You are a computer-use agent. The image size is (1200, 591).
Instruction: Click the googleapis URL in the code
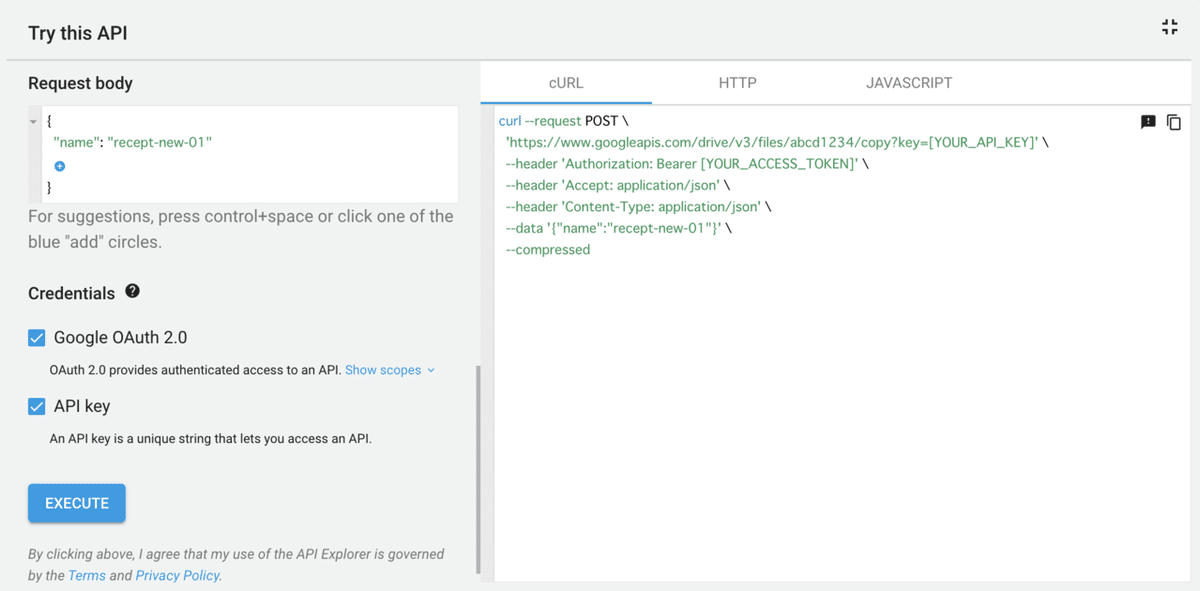coord(770,143)
